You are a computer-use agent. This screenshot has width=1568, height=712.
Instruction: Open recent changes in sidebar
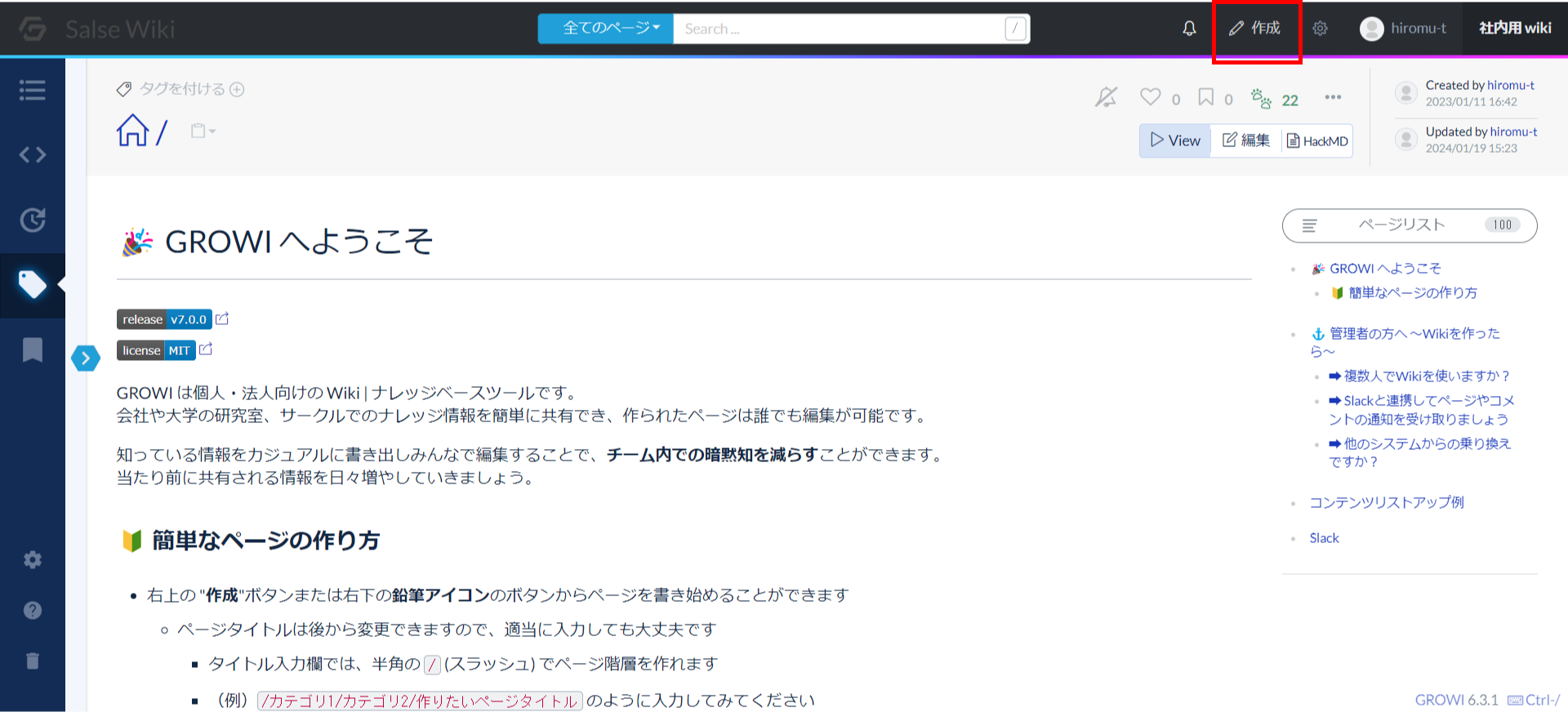pos(33,220)
